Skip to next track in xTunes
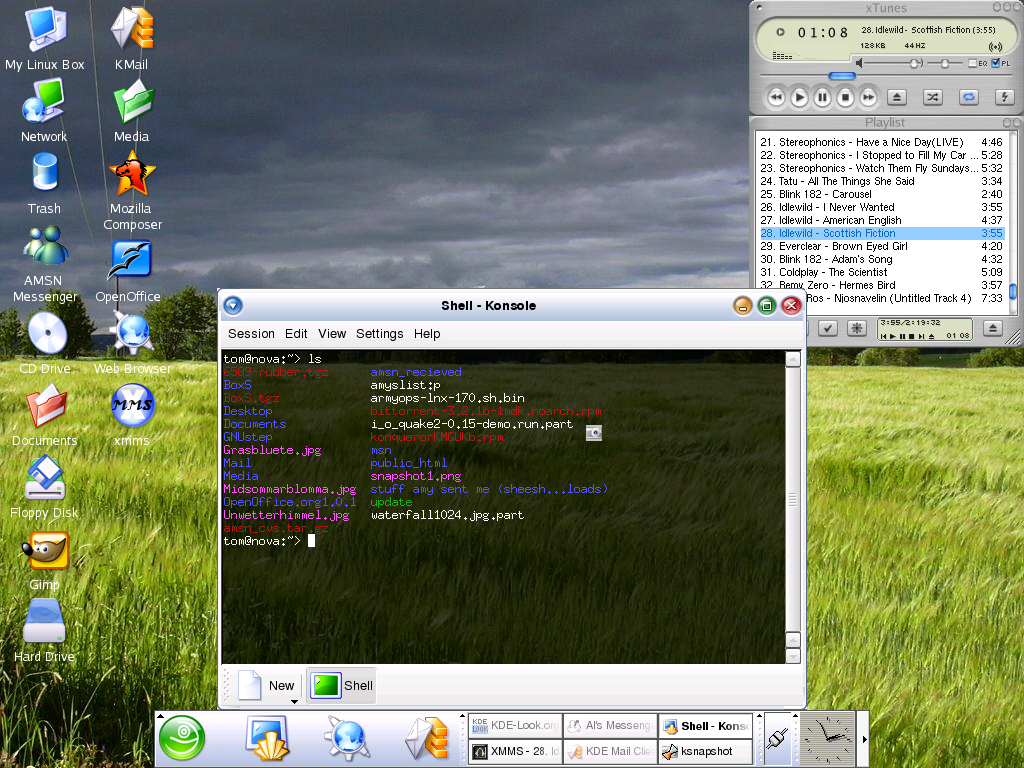 [868, 97]
